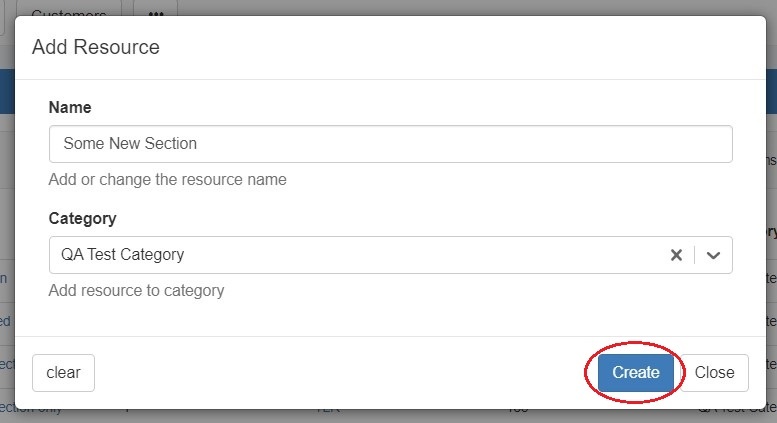The image size is (777, 423).
Task: Clear the selected QA Test Category value
Action: [676, 255]
